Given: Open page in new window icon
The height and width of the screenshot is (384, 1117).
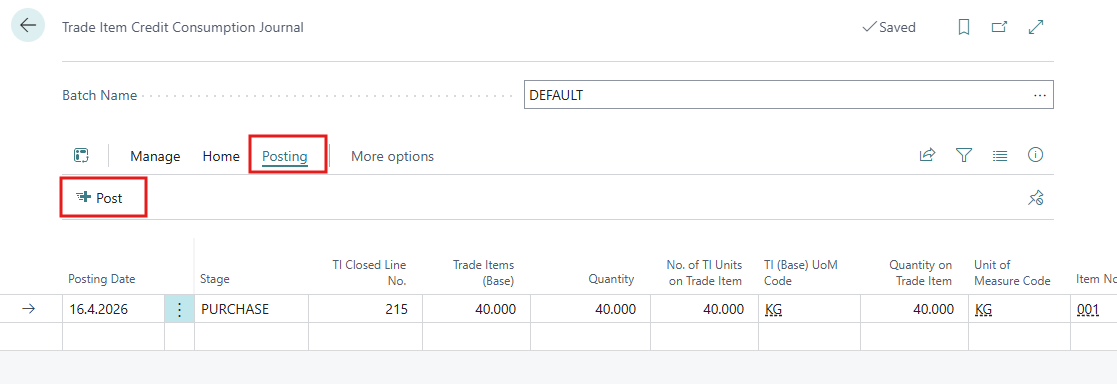Looking at the screenshot, I should (999, 27).
